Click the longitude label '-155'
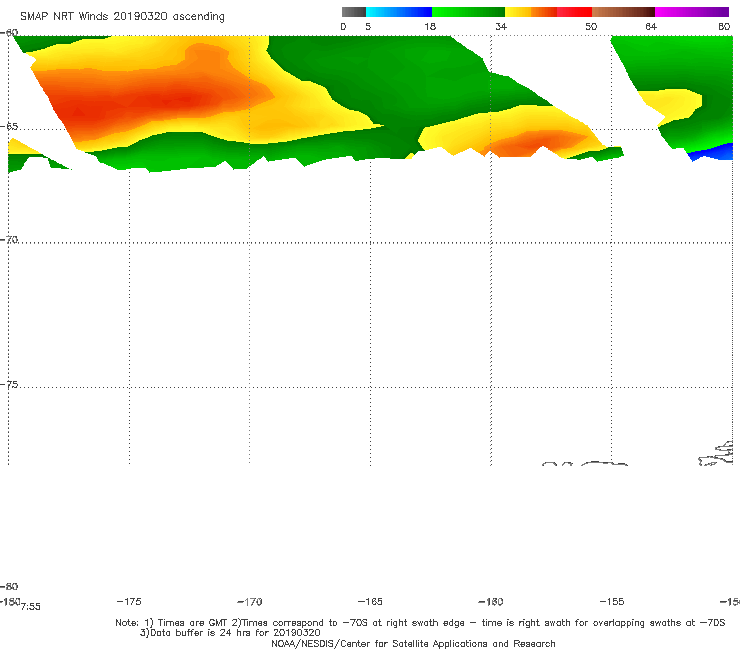The height and width of the screenshot is (650, 740). pyautogui.click(x=612, y=602)
